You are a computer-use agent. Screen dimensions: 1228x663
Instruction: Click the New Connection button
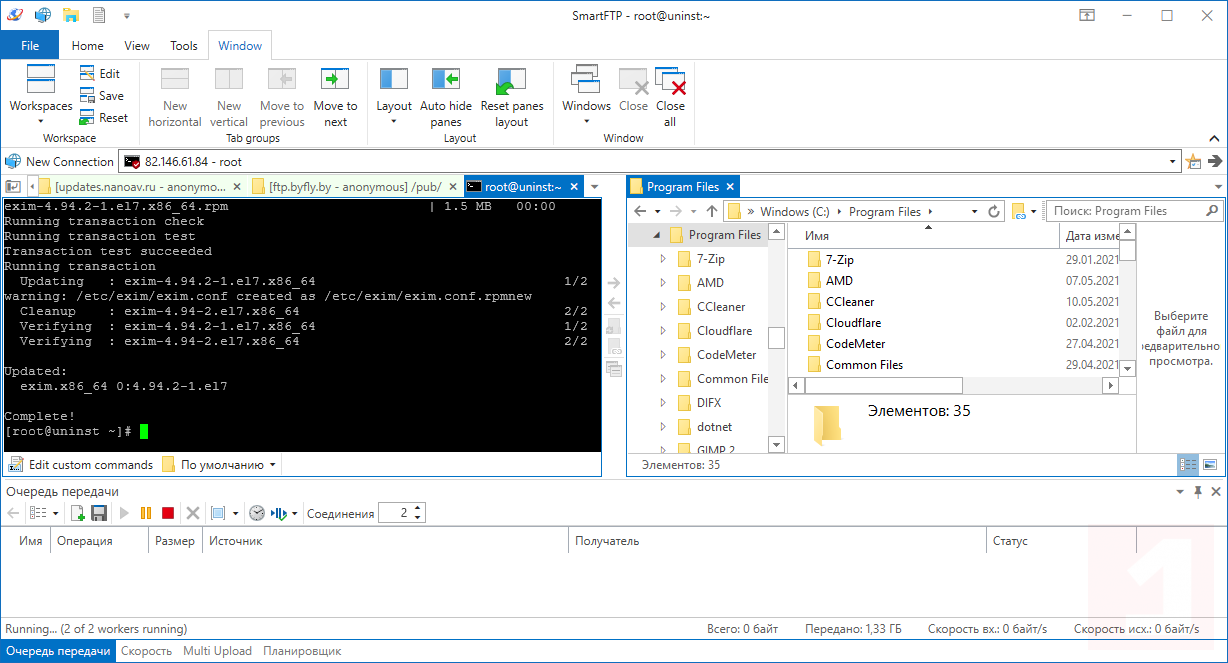(x=60, y=162)
